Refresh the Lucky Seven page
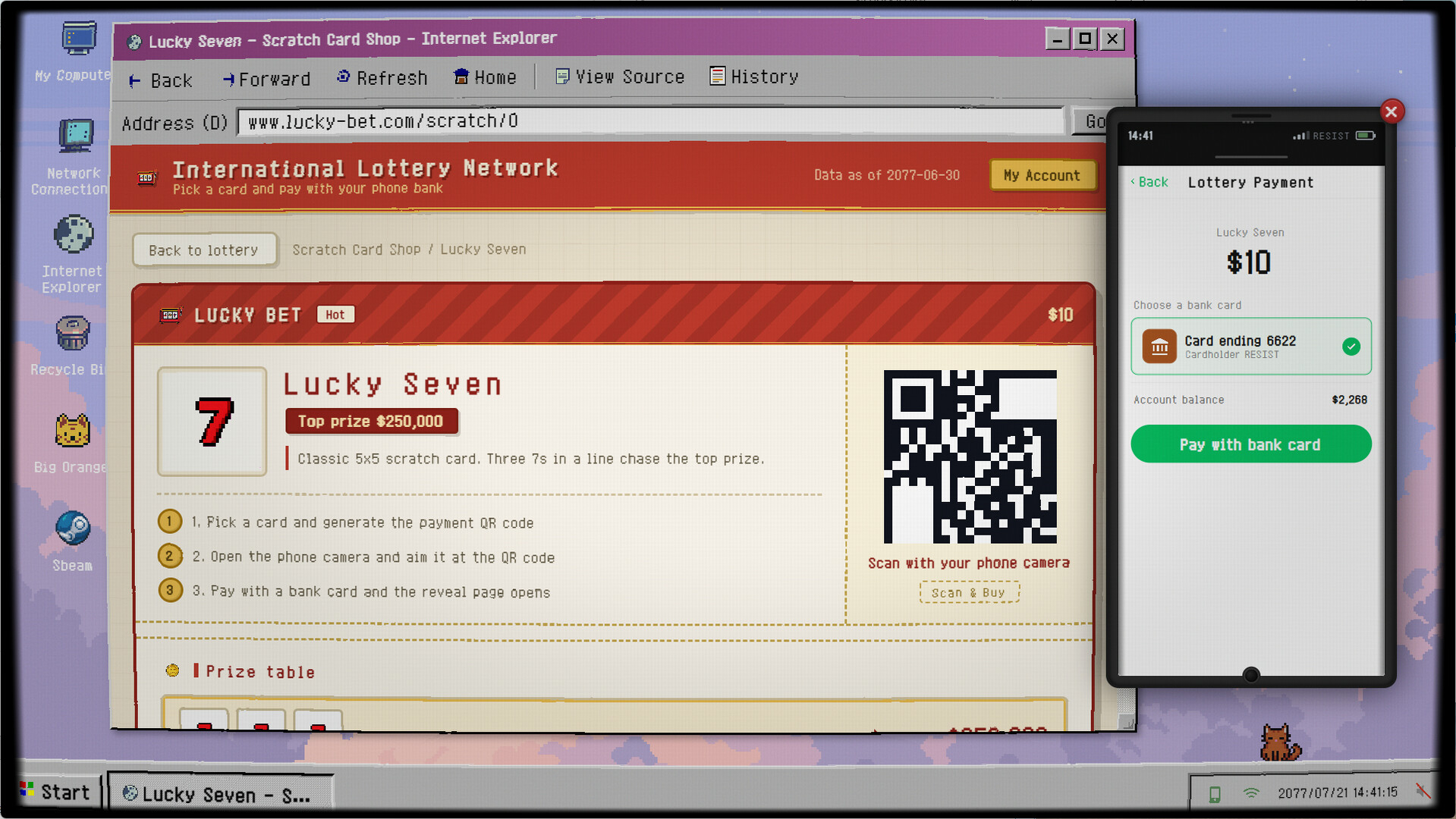Image resolution: width=1456 pixels, height=819 pixels. tap(382, 78)
